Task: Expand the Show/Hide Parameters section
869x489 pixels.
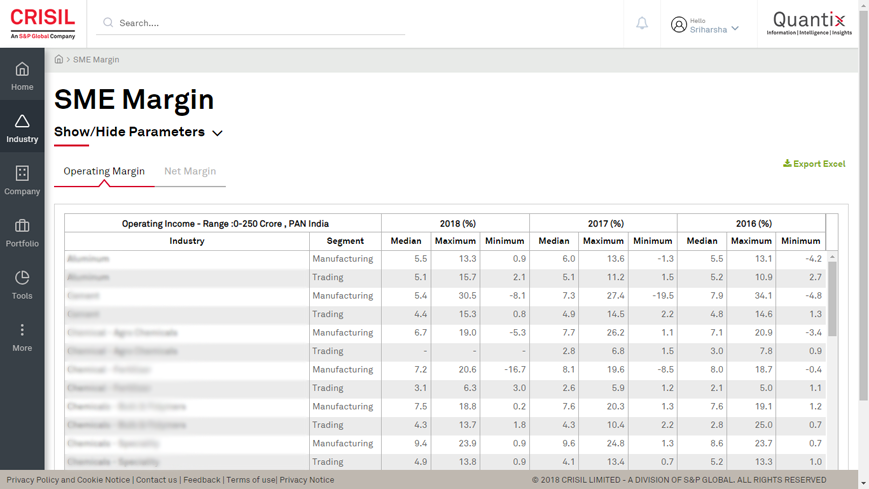Action: click(138, 132)
